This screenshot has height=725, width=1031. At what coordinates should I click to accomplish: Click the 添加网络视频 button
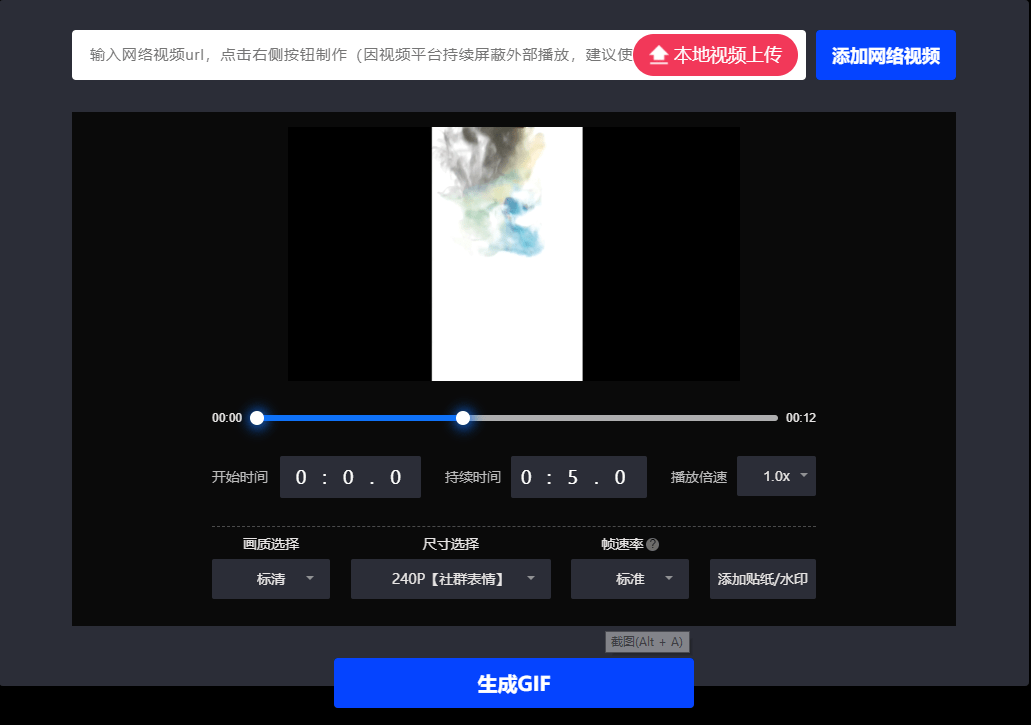[x=885, y=55]
